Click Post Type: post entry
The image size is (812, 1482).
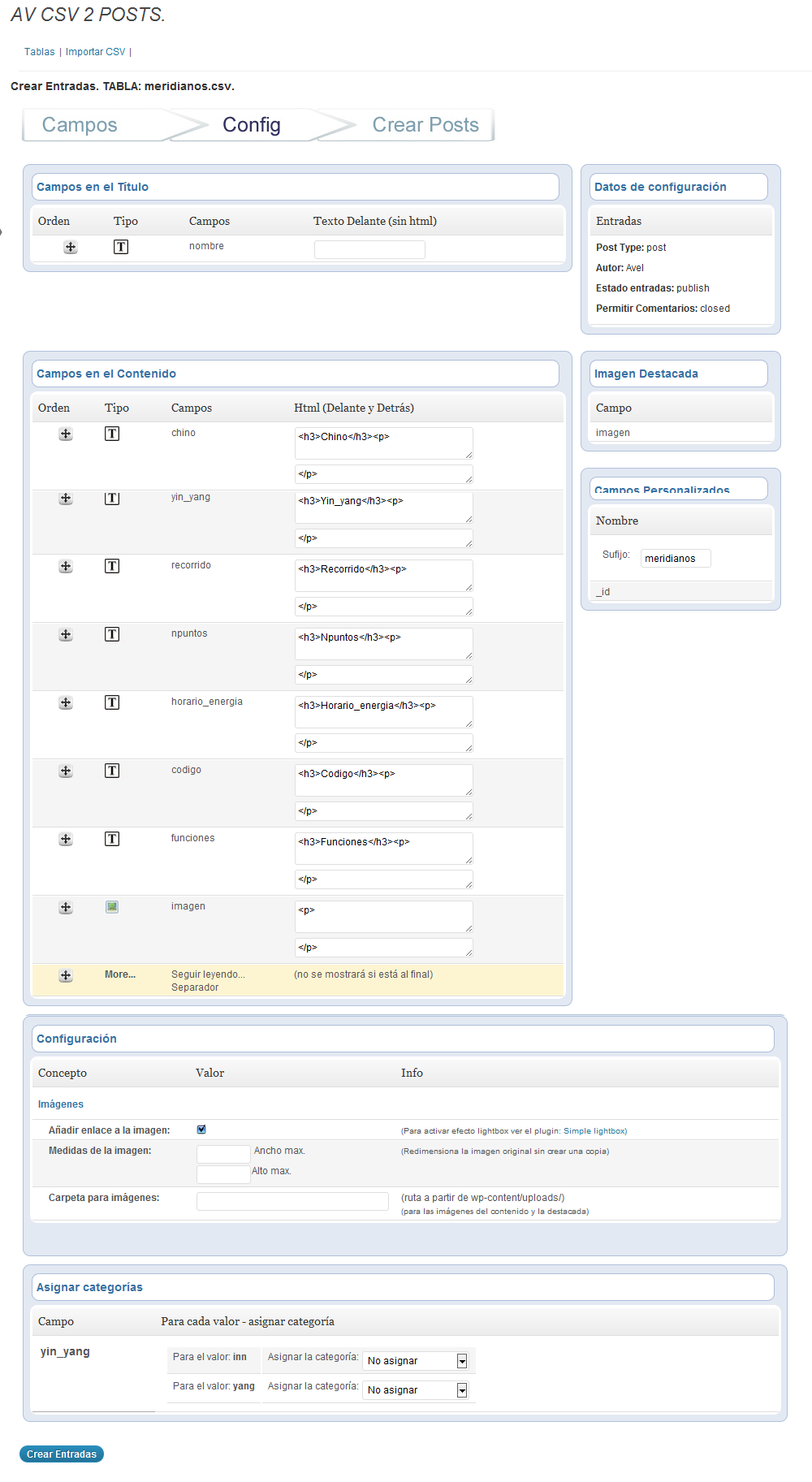tap(631, 248)
